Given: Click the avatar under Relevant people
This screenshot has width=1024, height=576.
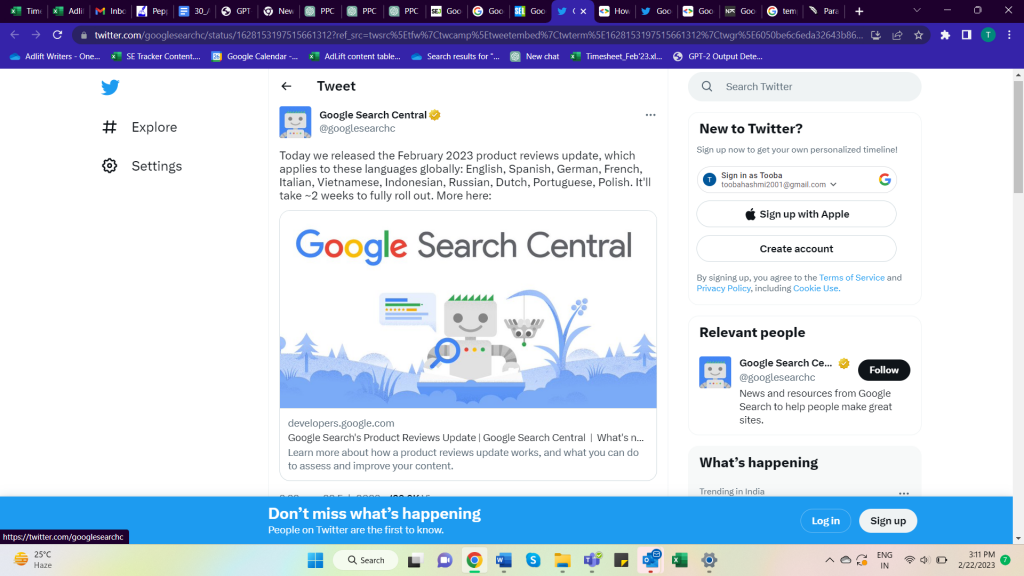Looking at the screenshot, I should tap(715, 372).
